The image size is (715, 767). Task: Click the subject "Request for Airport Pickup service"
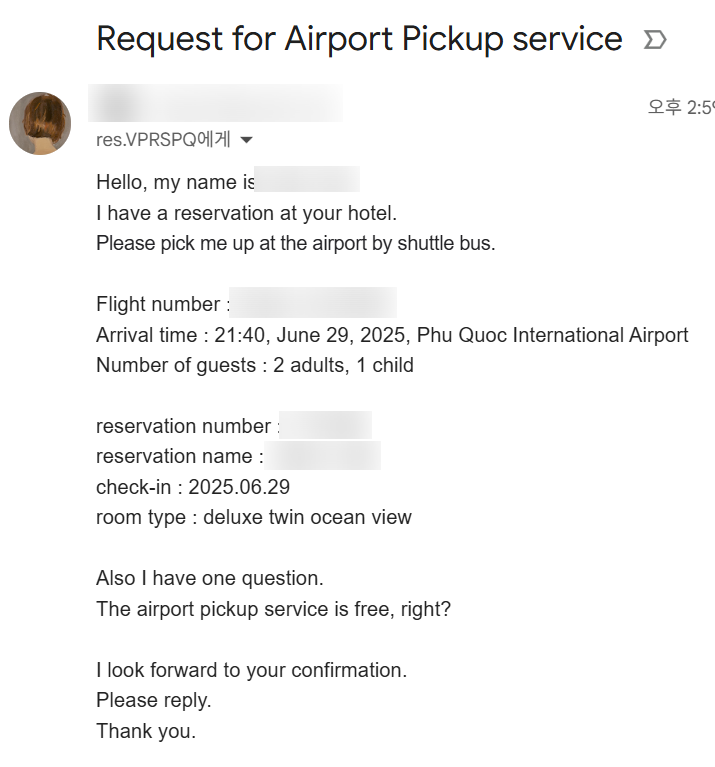[359, 40]
